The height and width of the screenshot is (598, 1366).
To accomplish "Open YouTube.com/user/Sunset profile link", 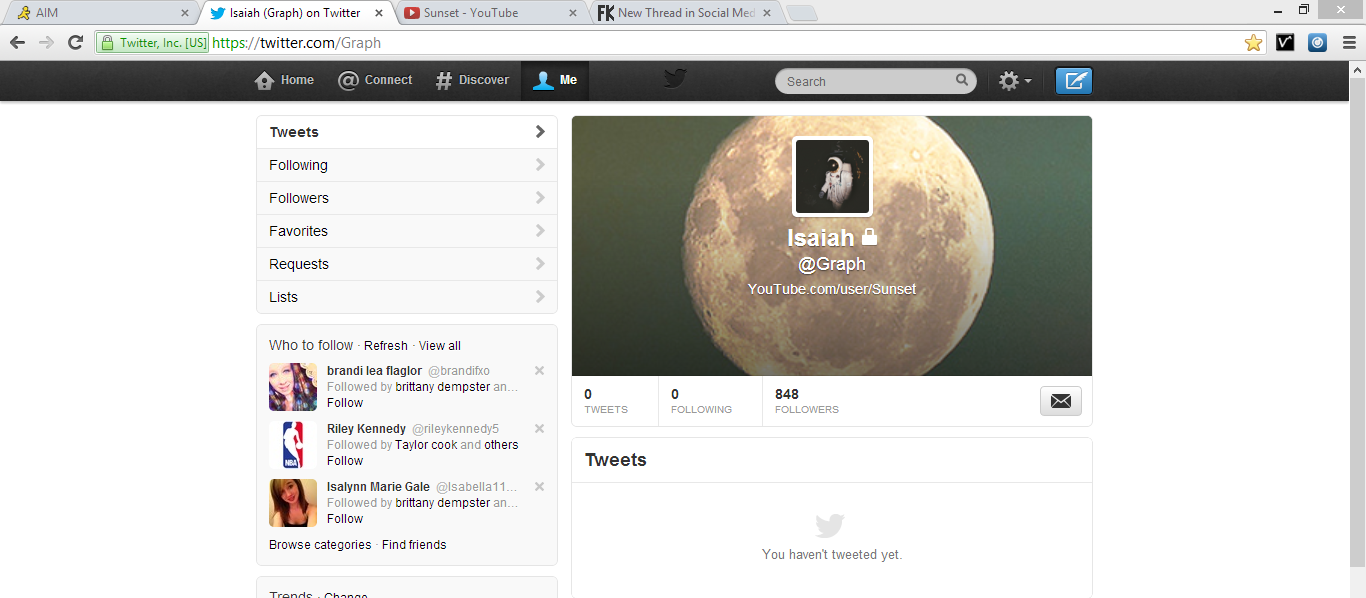I will [832, 289].
